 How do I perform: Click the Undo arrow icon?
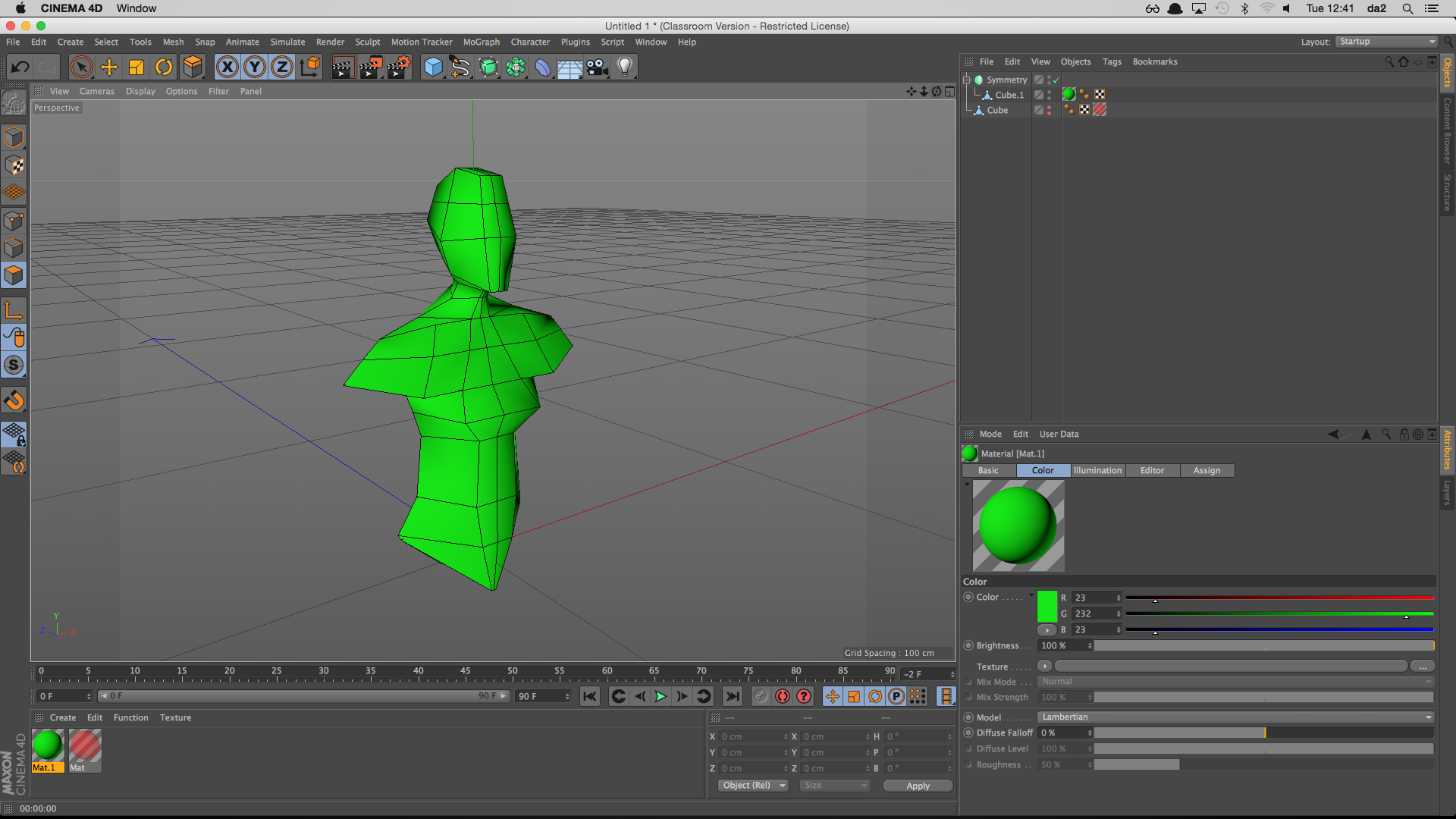pyautogui.click(x=20, y=67)
